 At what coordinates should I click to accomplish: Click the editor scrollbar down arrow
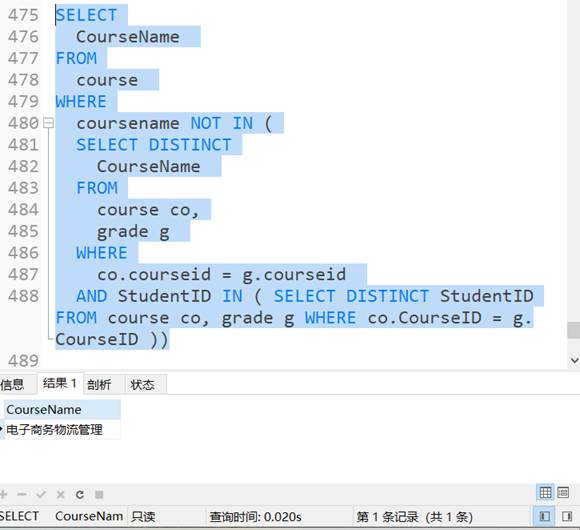click(574, 360)
